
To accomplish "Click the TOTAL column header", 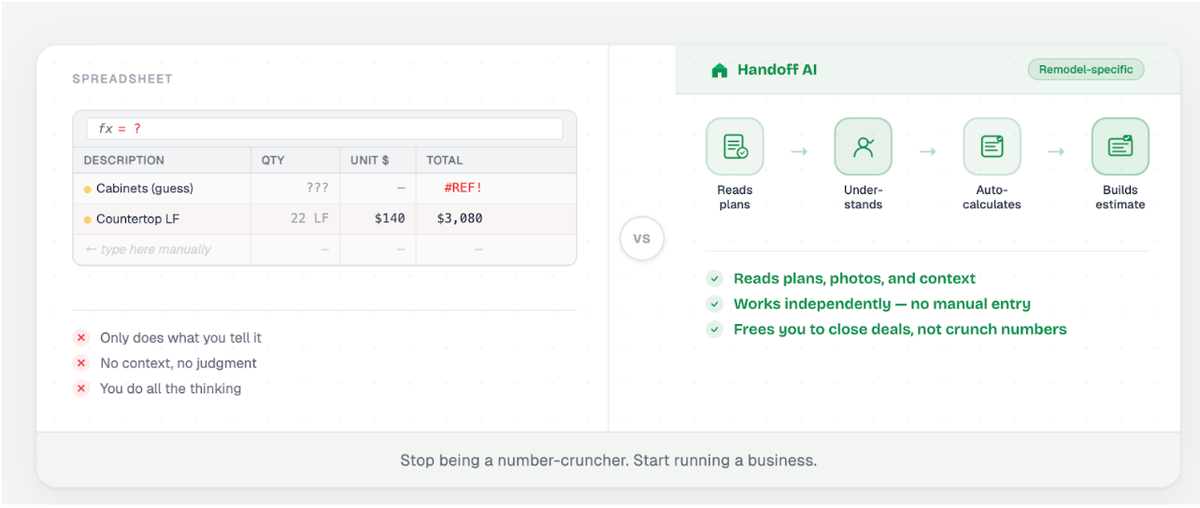I will click(444, 160).
